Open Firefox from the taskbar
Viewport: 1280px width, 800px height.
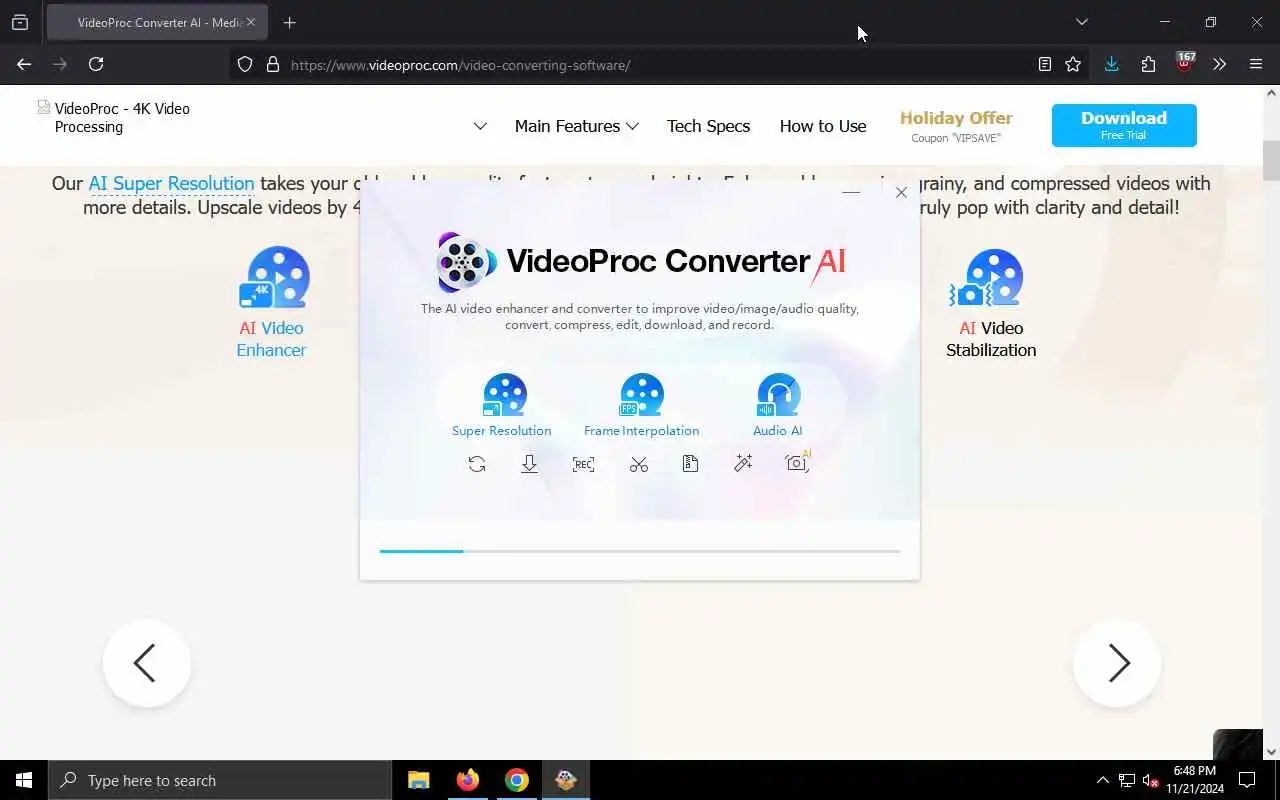click(468, 780)
